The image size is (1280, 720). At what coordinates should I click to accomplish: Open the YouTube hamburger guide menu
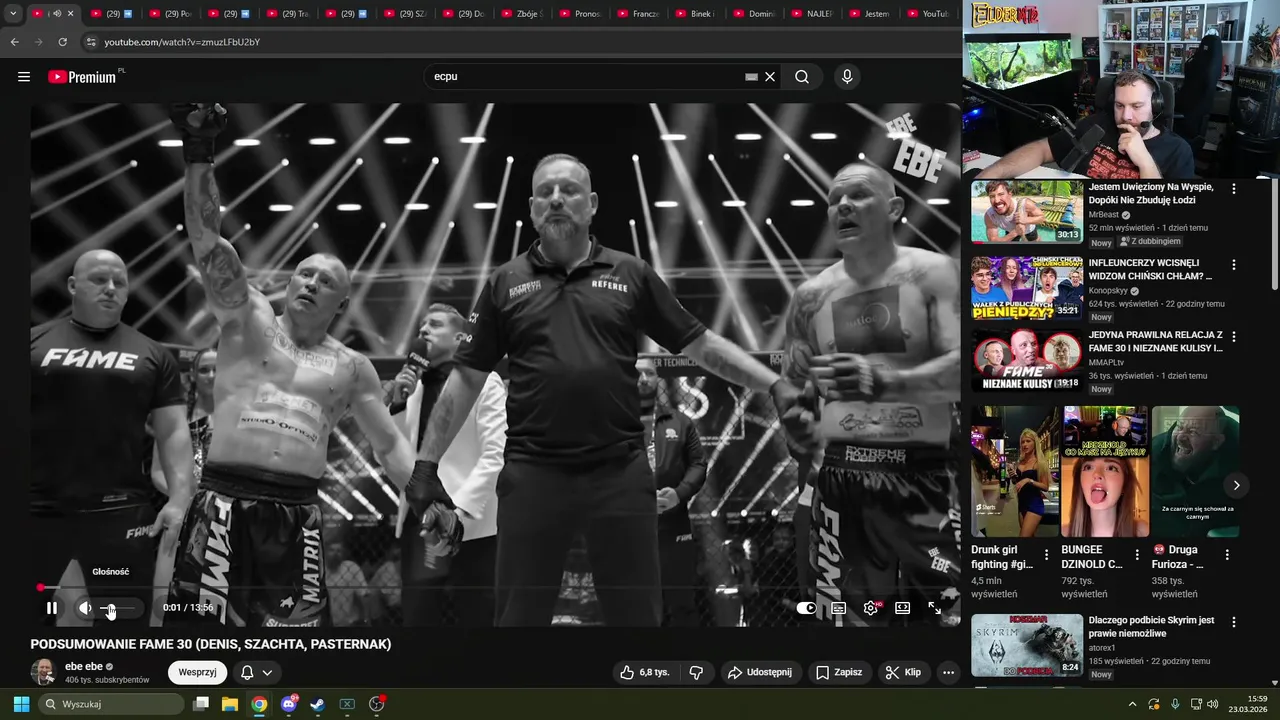(24, 77)
